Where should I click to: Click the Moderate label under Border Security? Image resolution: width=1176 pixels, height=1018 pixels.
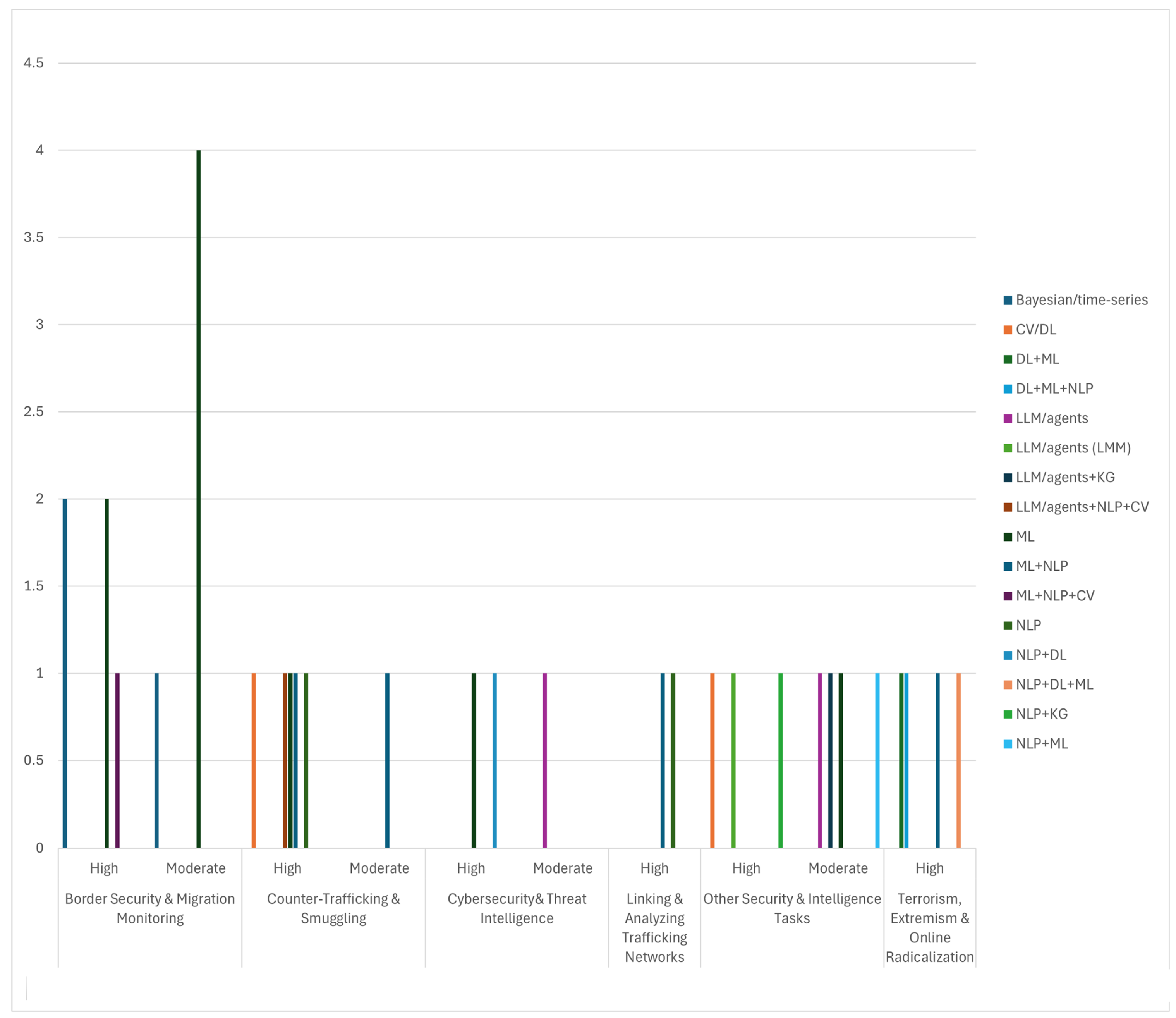pos(196,868)
